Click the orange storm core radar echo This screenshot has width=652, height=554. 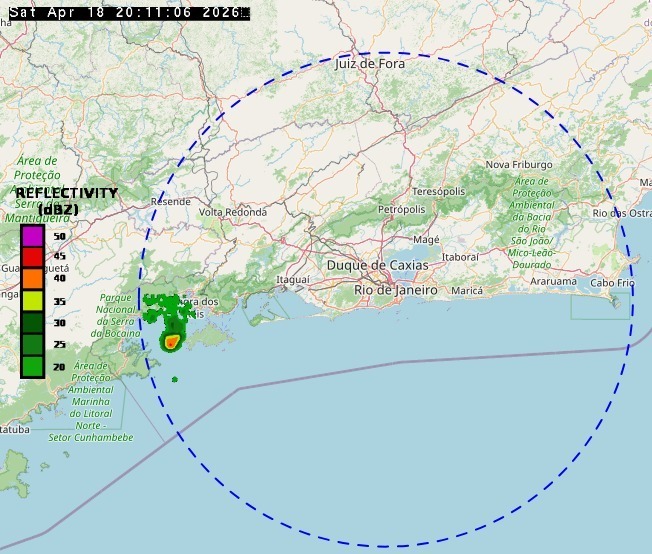click(171, 343)
